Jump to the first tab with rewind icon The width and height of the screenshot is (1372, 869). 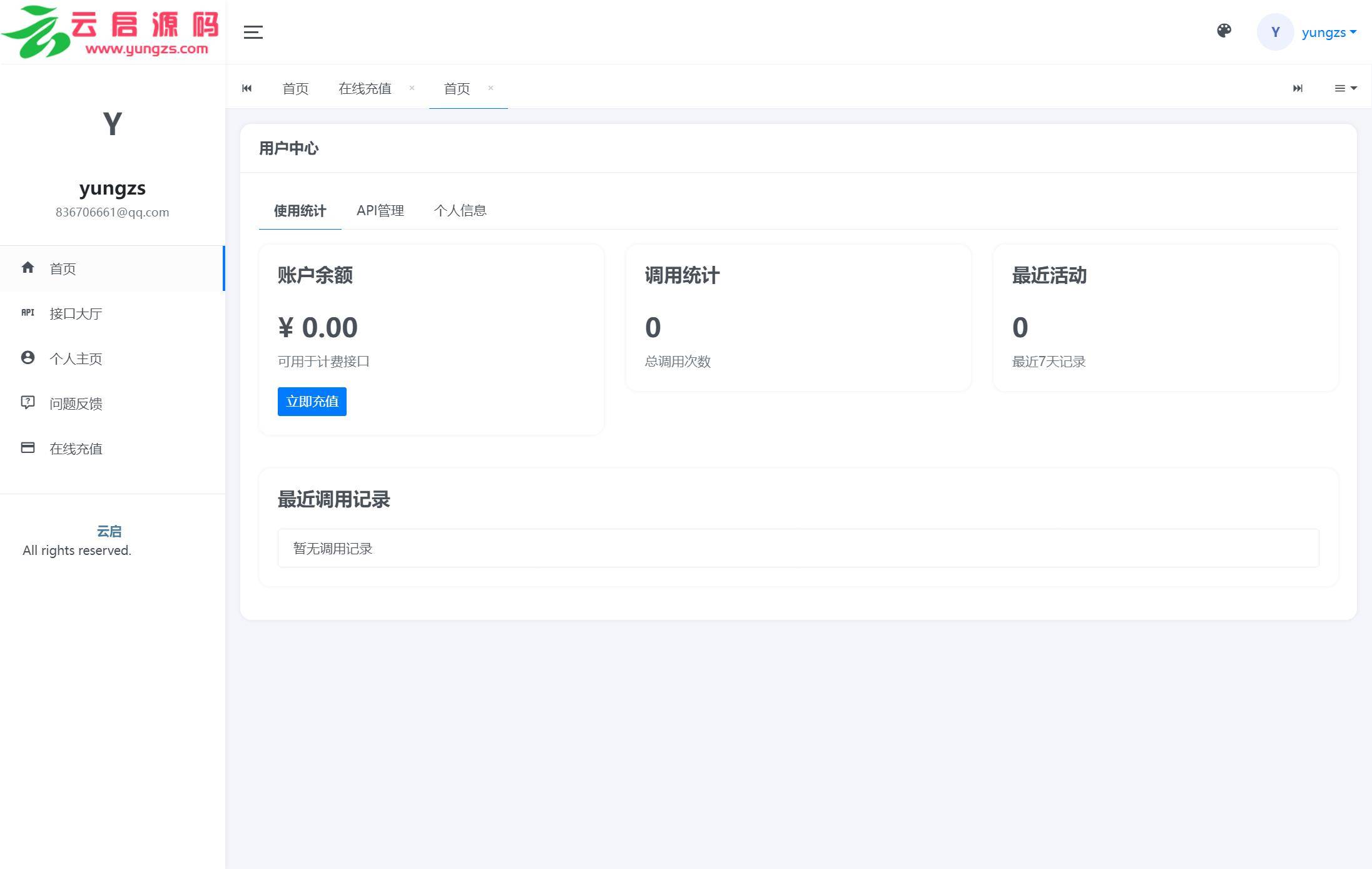[247, 88]
